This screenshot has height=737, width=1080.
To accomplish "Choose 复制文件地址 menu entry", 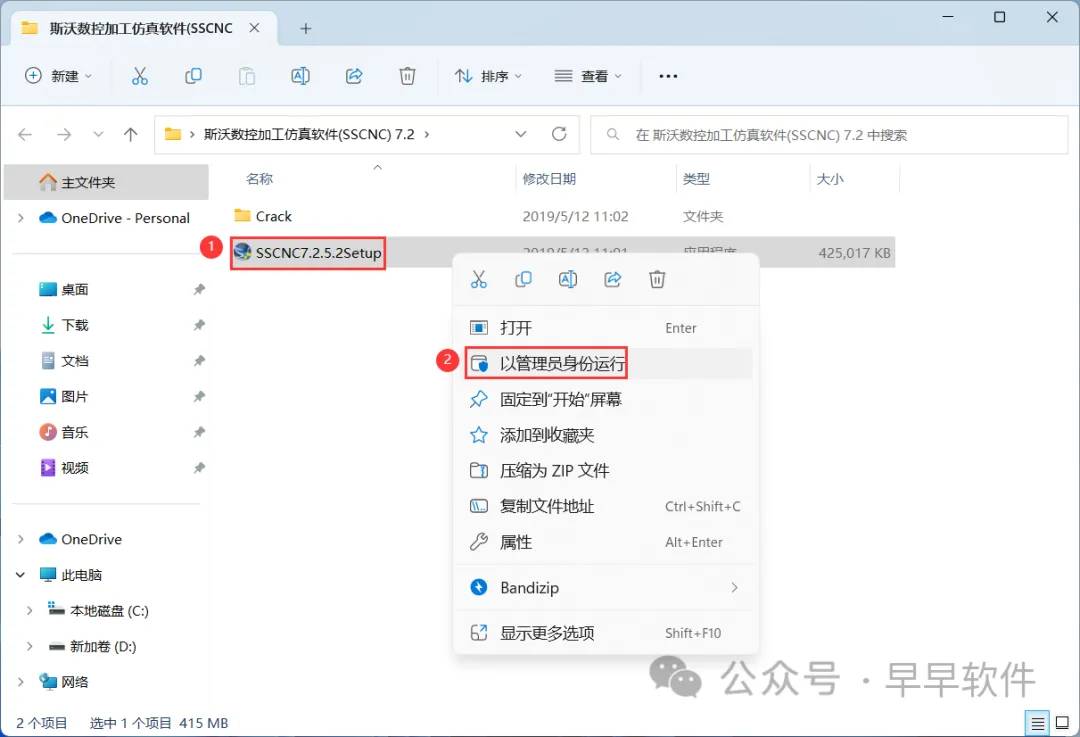I will (x=605, y=506).
